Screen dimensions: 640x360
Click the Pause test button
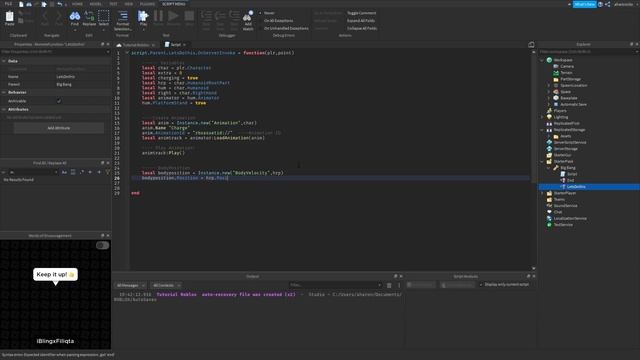[x=158, y=18]
